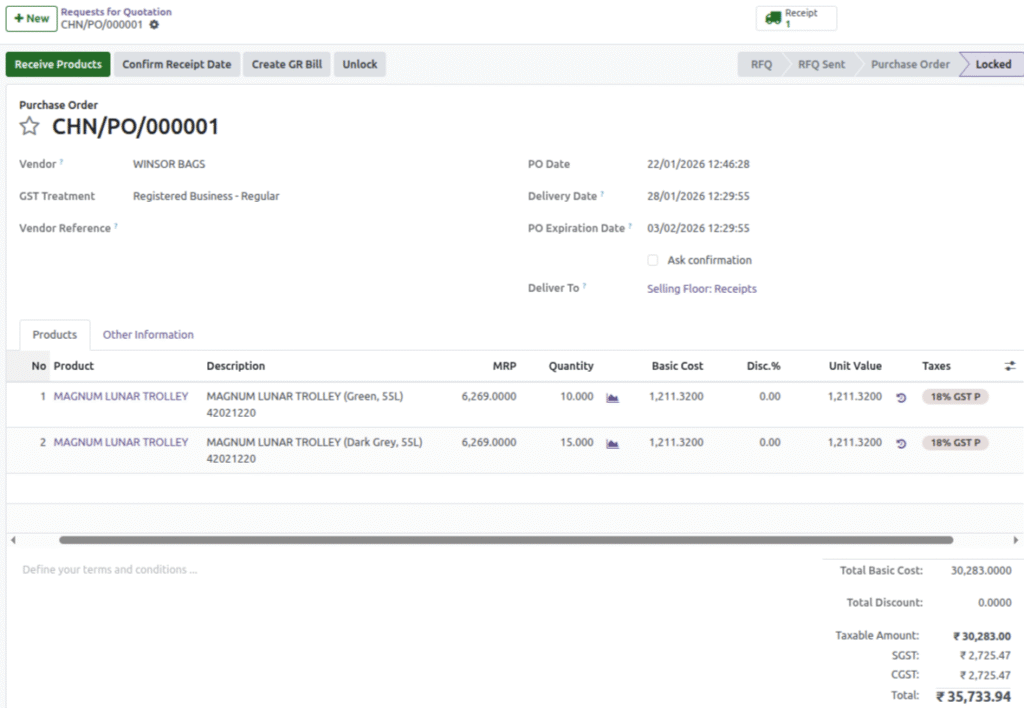Select the Products tab

point(54,334)
